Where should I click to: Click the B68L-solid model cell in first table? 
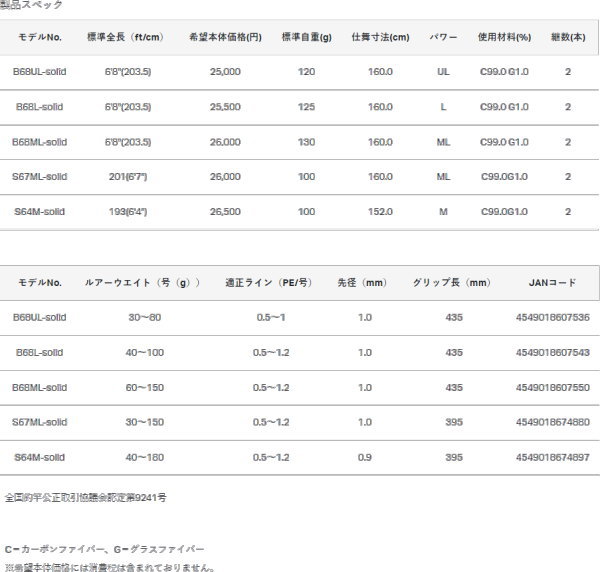click(39, 107)
